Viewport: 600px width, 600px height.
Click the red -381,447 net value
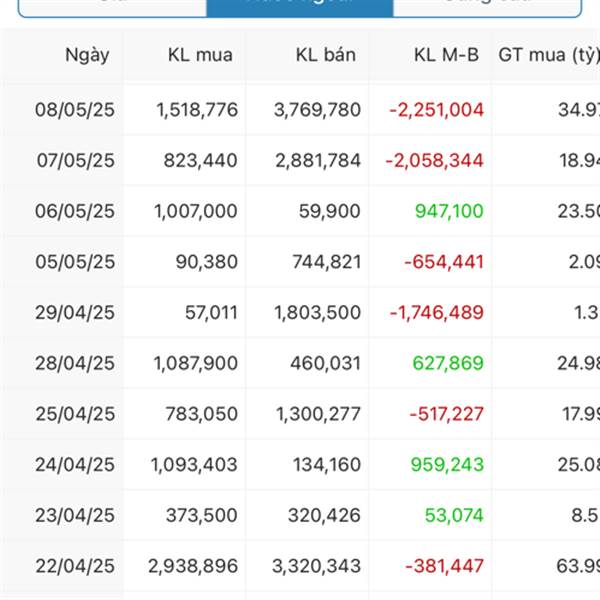[x=444, y=566]
